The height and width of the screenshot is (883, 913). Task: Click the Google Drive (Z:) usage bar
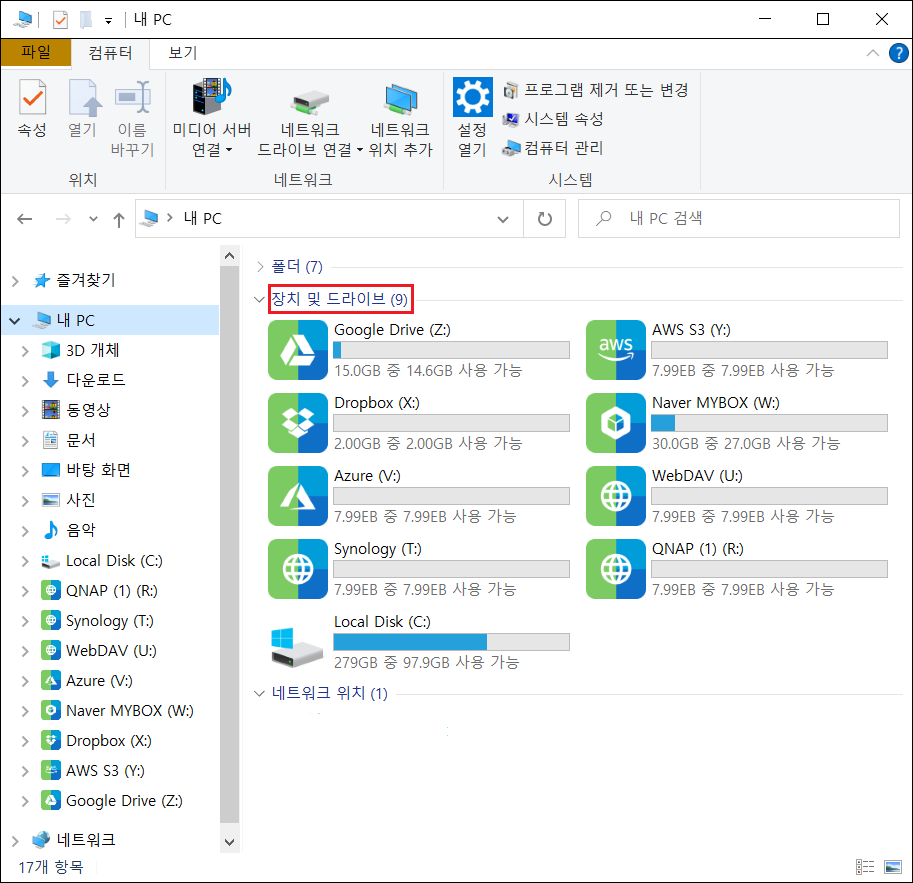451,350
